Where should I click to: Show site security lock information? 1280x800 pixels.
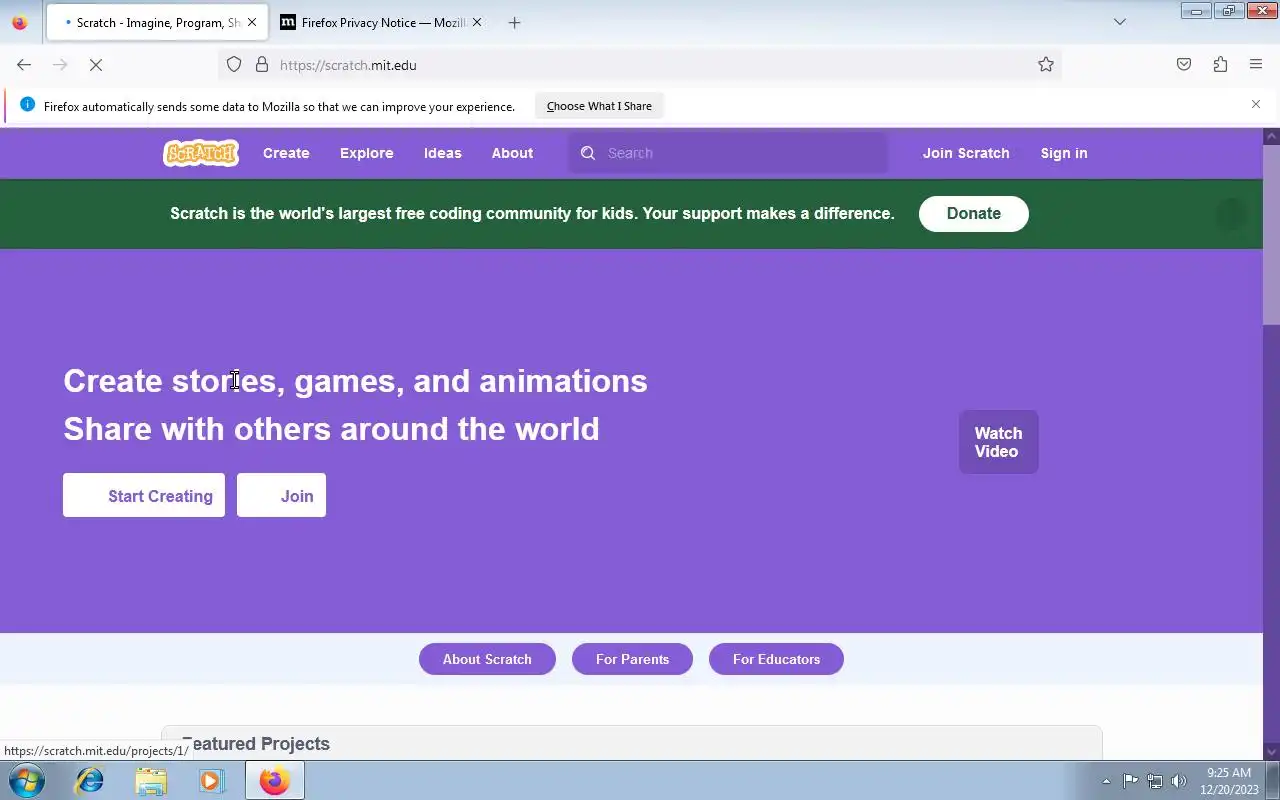coord(262,65)
